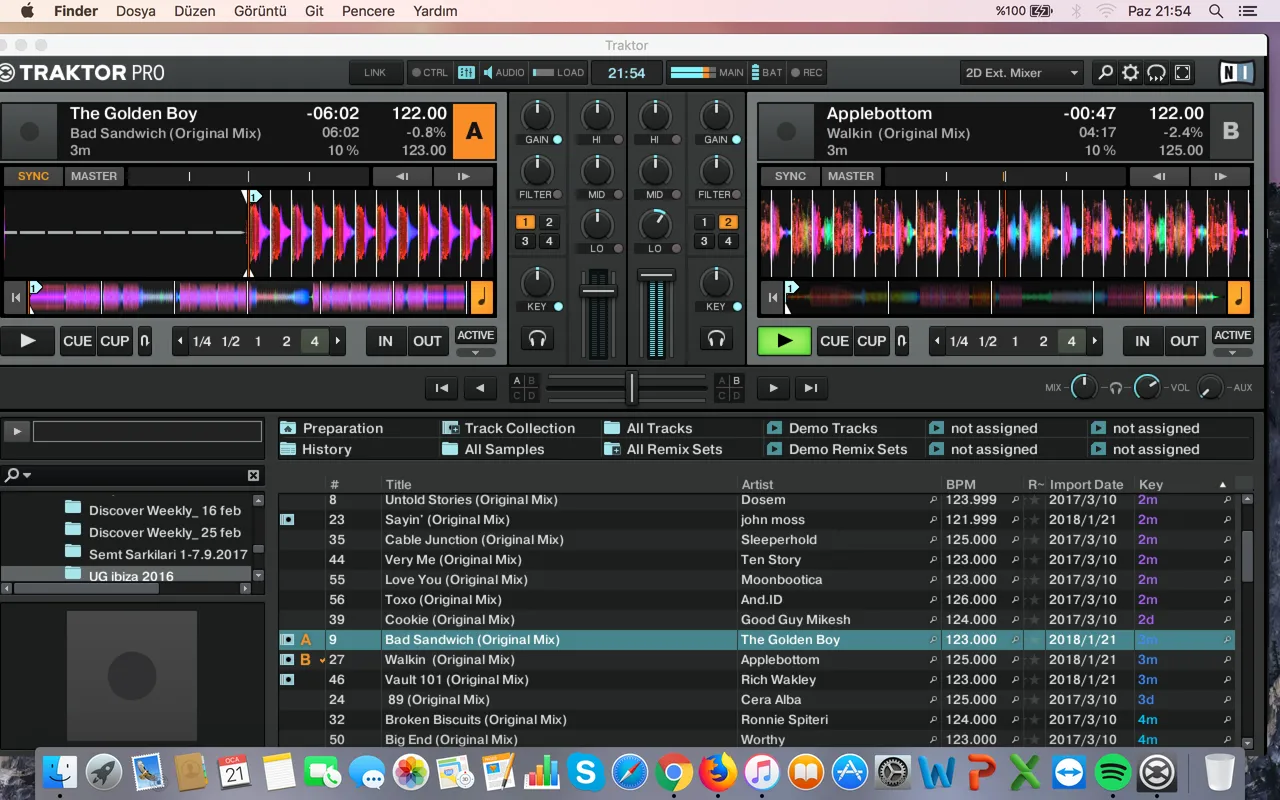Open the mixer FX panel icon next to CTRL

pos(466,72)
